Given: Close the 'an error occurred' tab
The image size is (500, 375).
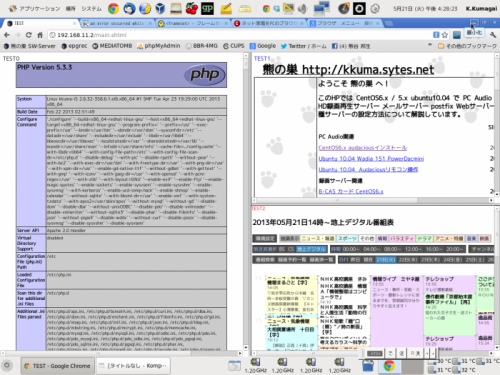Looking at the screenshot, I should point(150,23).
